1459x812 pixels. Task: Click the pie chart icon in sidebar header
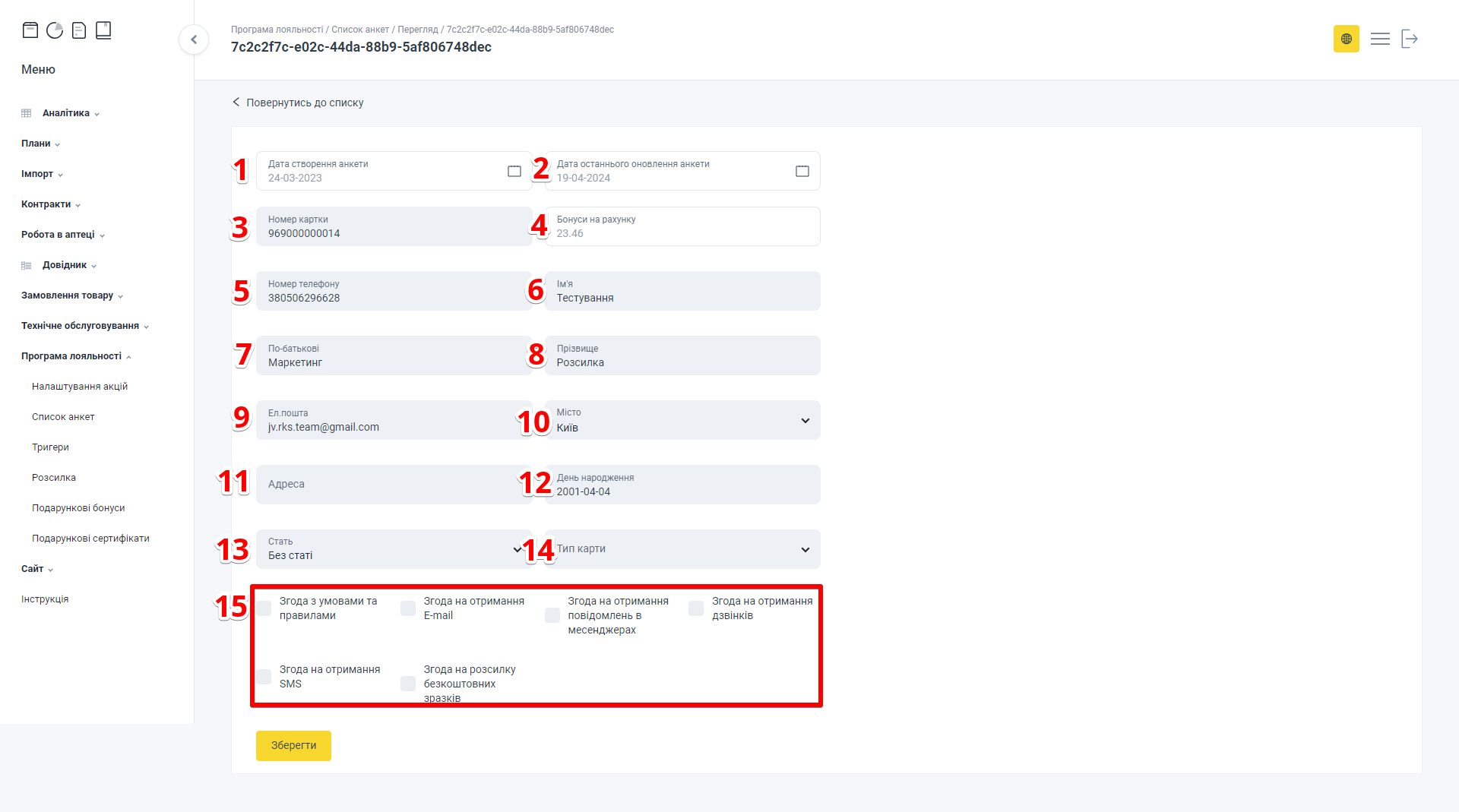[55, 30]
